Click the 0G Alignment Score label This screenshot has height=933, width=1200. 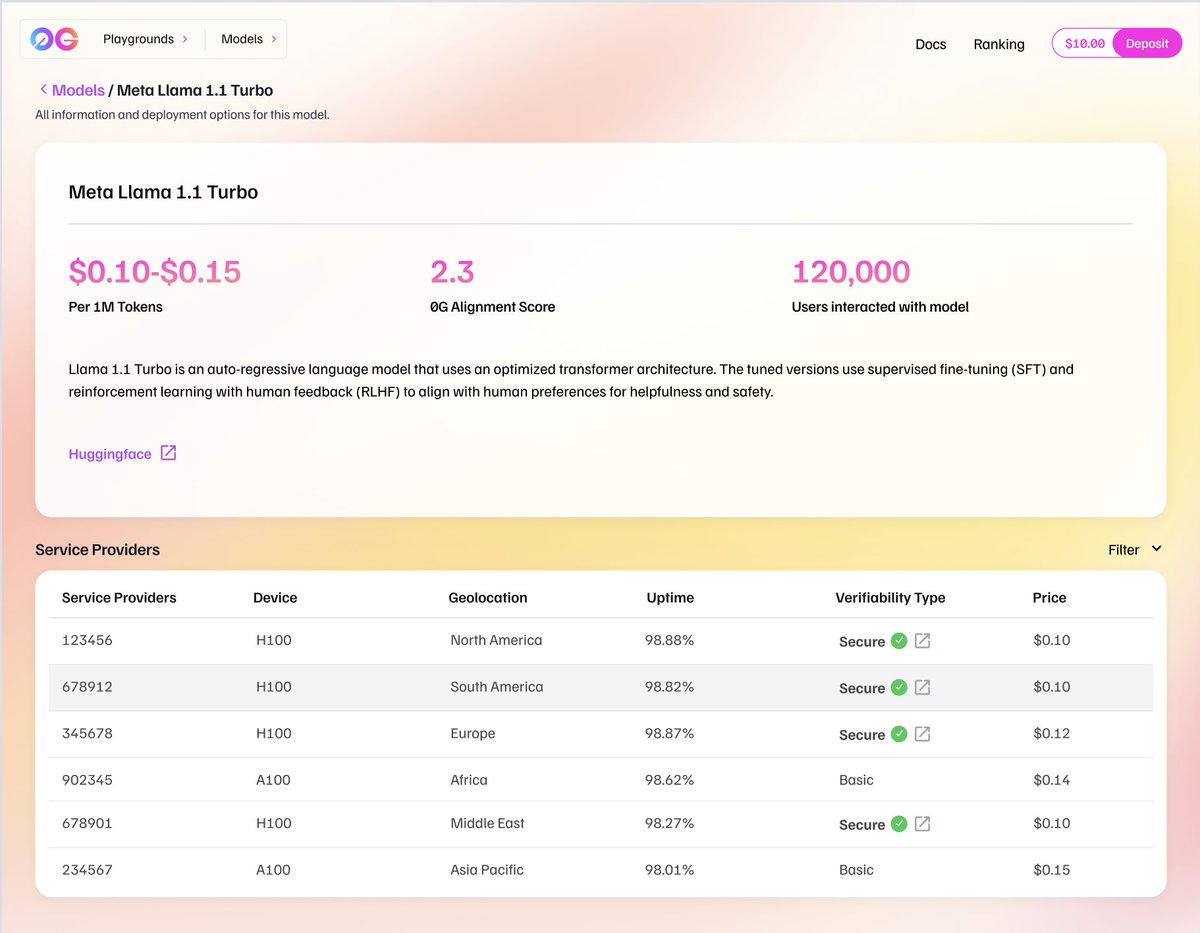click(x=492, y=307)
